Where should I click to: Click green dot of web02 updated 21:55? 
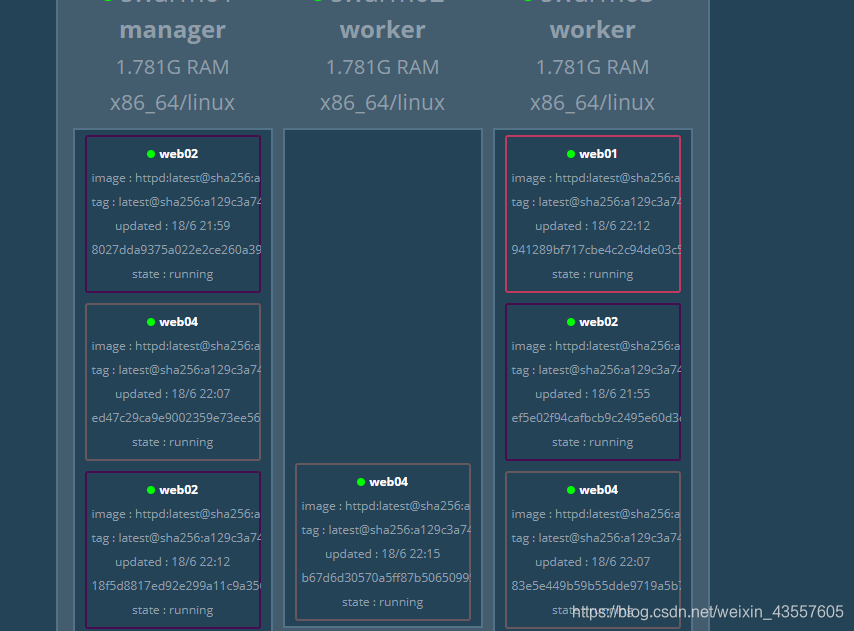[x=571, y=322]
